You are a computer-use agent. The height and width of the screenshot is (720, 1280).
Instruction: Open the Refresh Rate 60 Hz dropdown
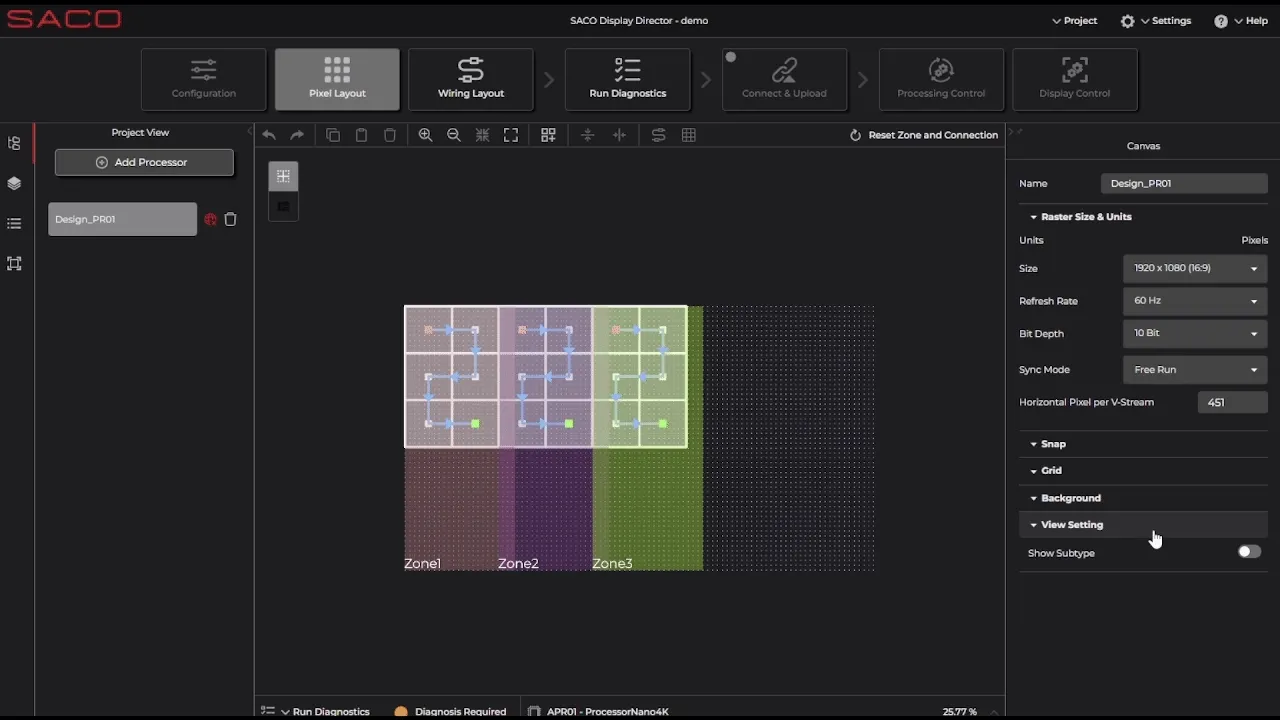pyautogui.click(x=1194, y=300)
